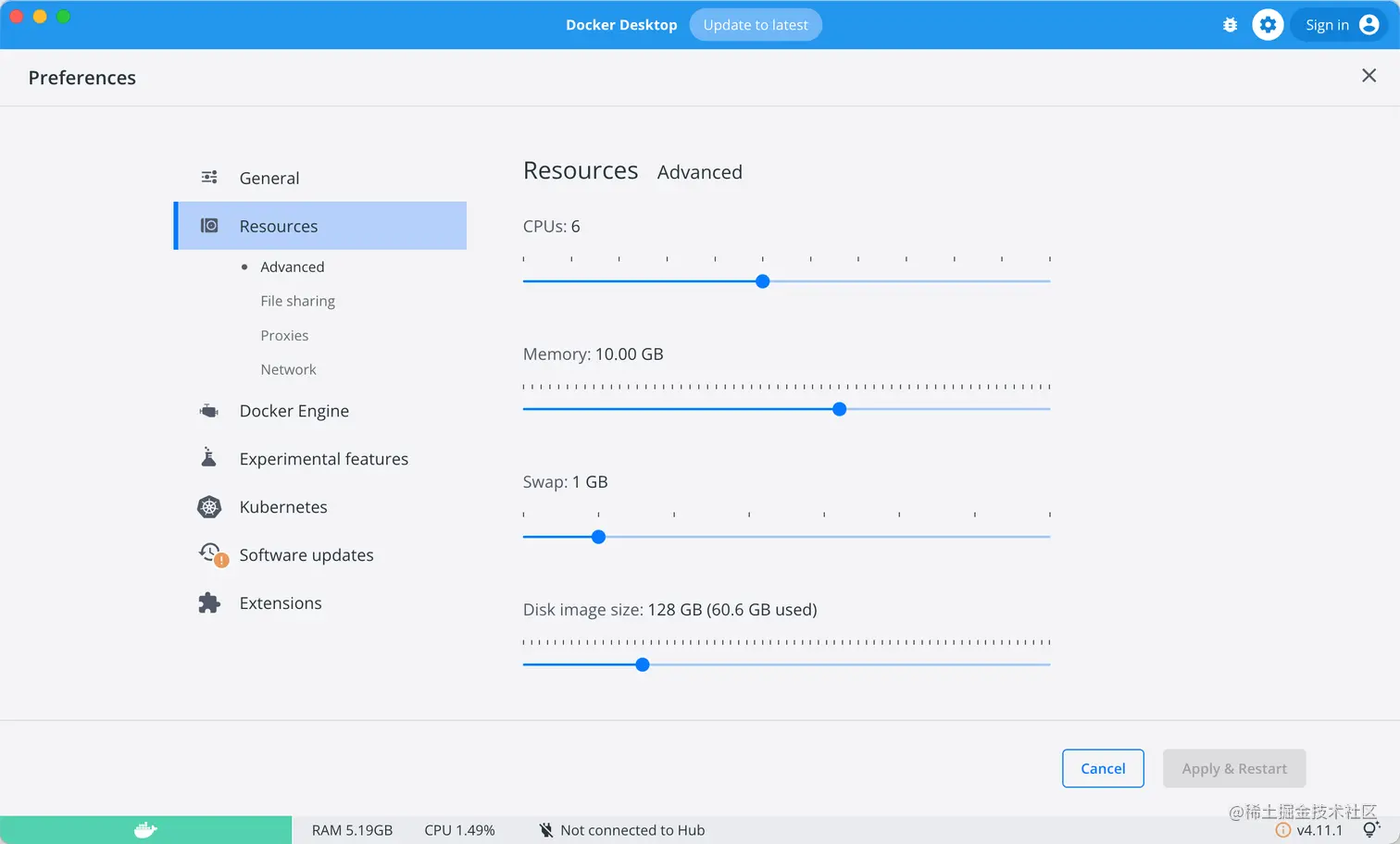Click the Apply & Restart button

[x=1234, y=768]
